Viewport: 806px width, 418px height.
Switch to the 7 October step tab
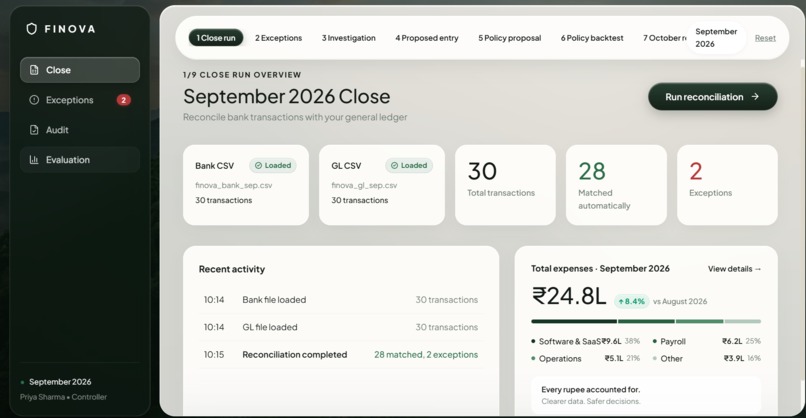(x=664, y=38)
